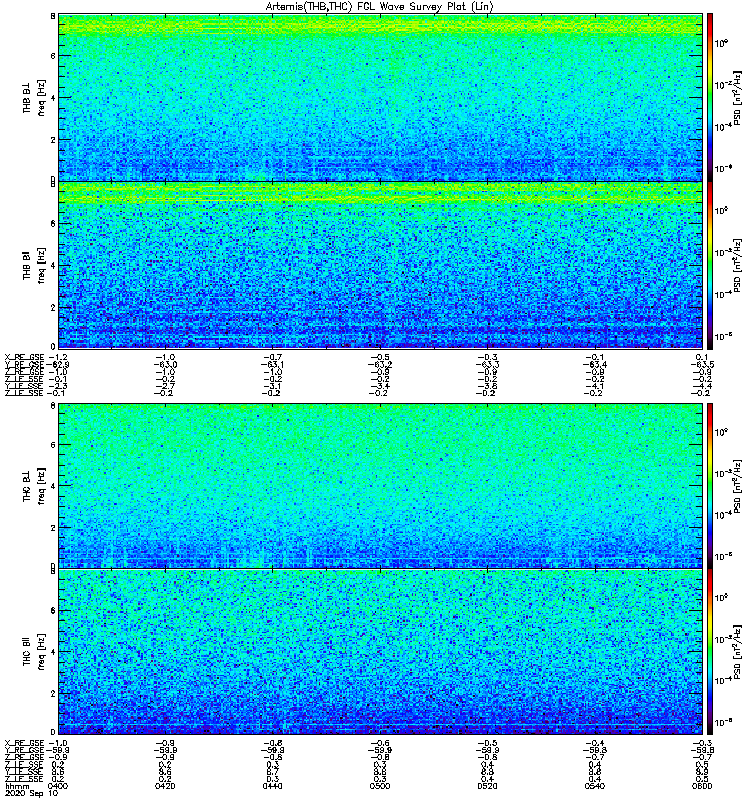The image size is (750, 800).
Task: Click the '-62.9' position value
Action: (x=58, y=365)
